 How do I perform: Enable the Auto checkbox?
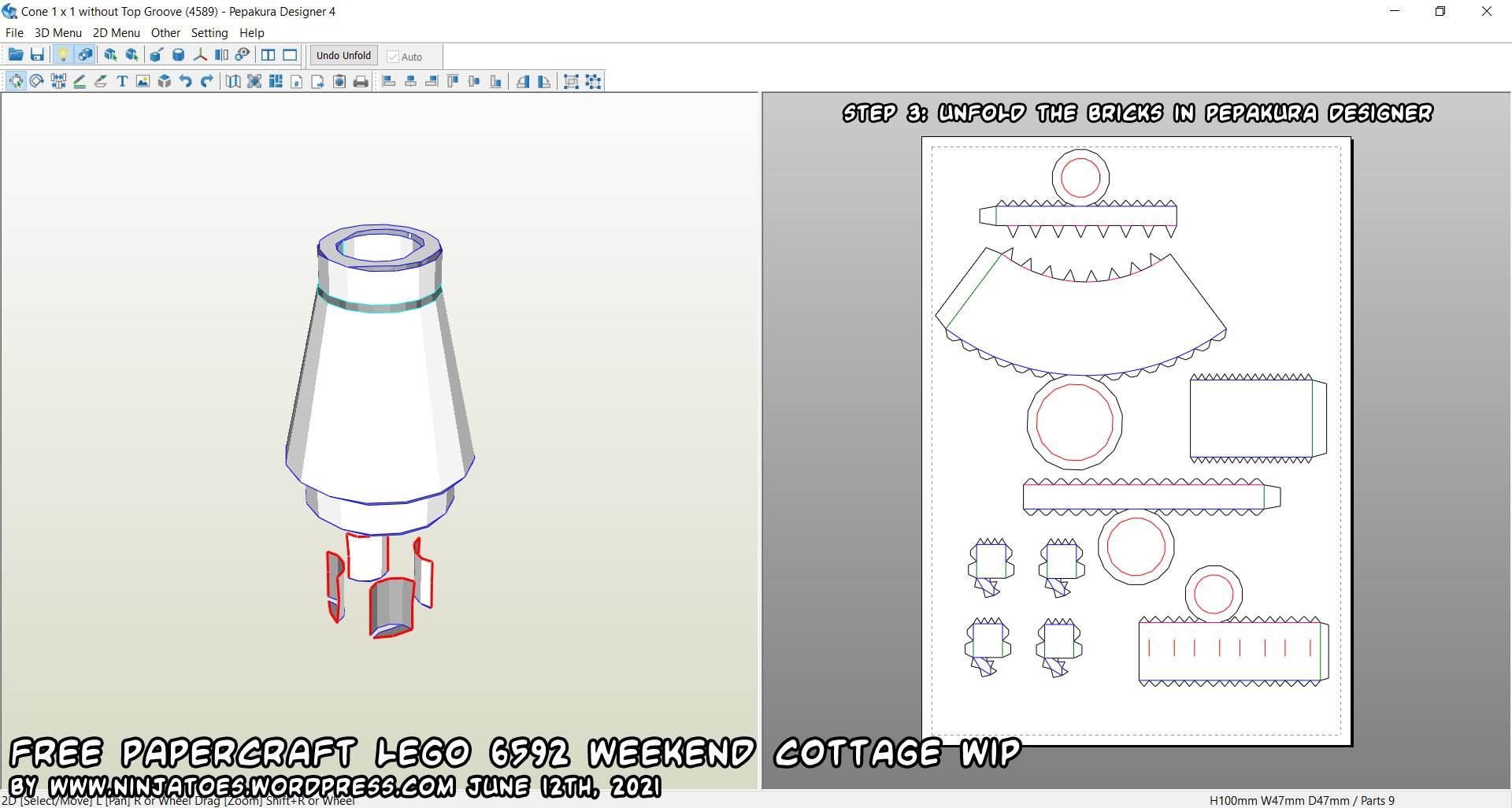pyautogui.click(x=393, y=56)
